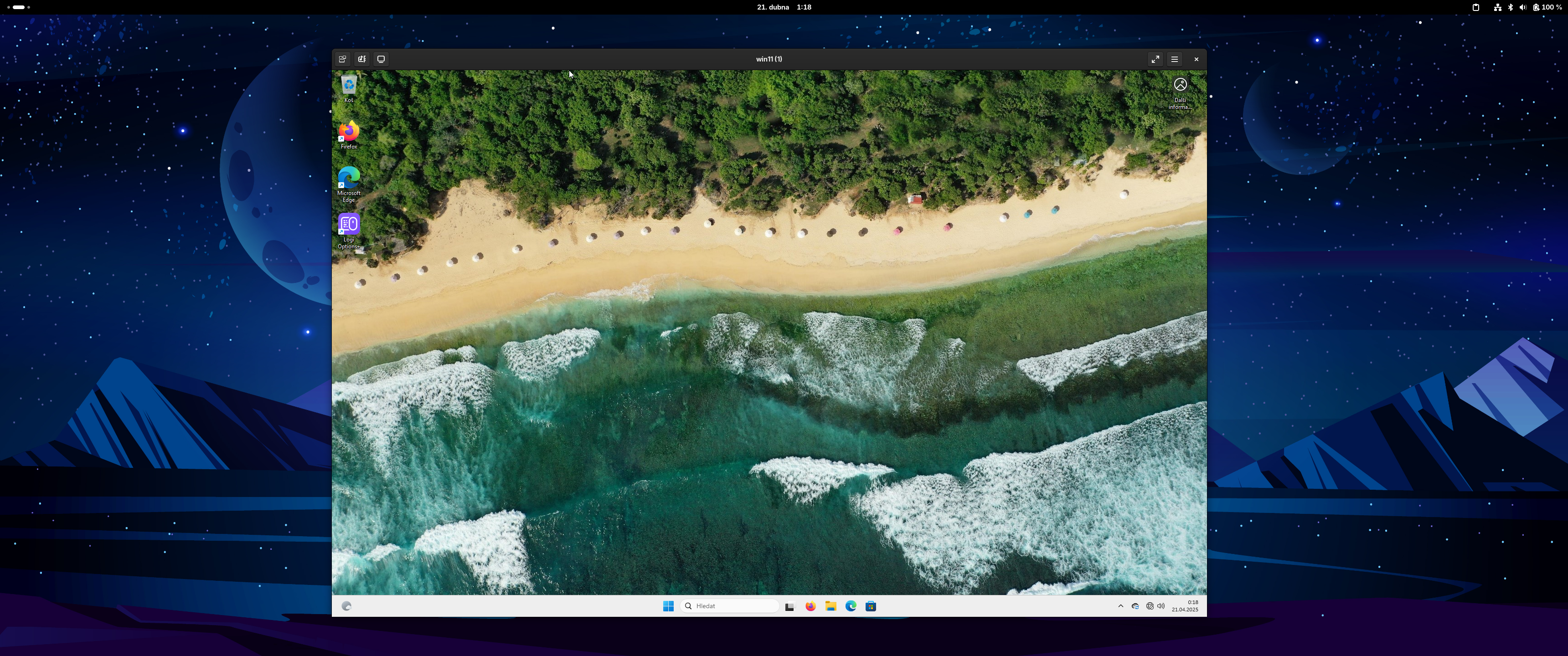Open Microsoft Store from the taskbar

pos(871,606)
